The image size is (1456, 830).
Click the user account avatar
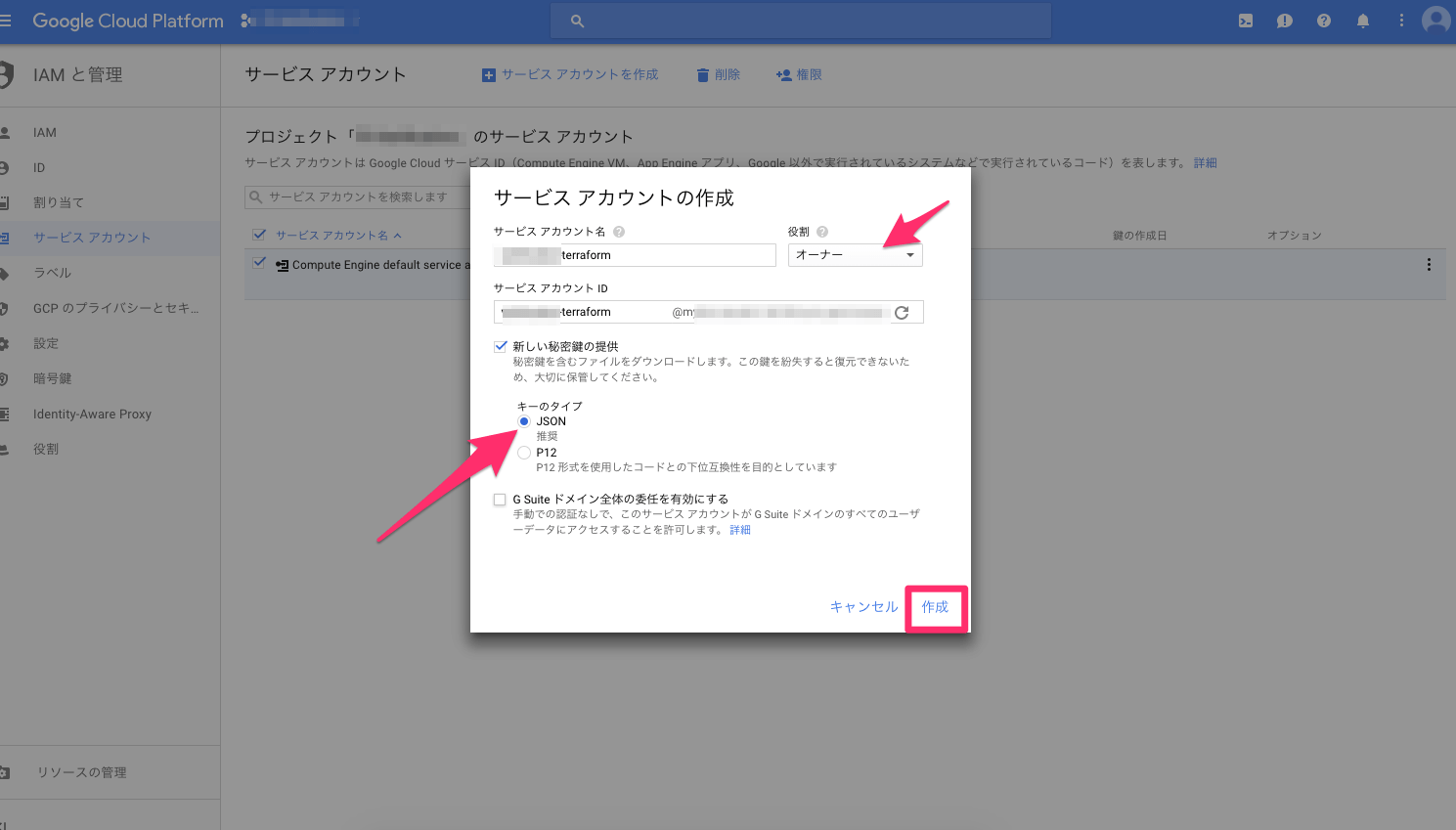point(1435,21)
